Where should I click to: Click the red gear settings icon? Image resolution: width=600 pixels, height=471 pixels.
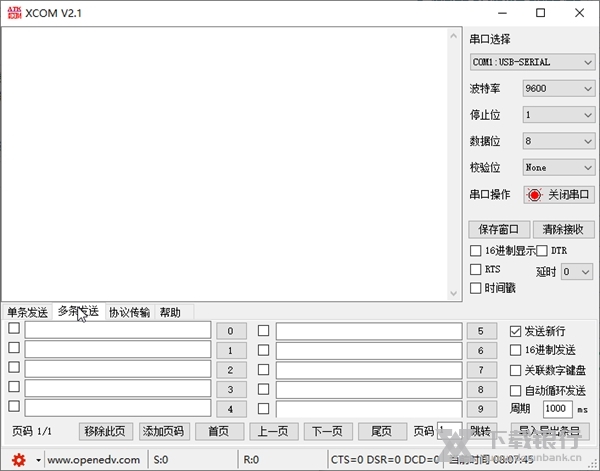(19, 460)
